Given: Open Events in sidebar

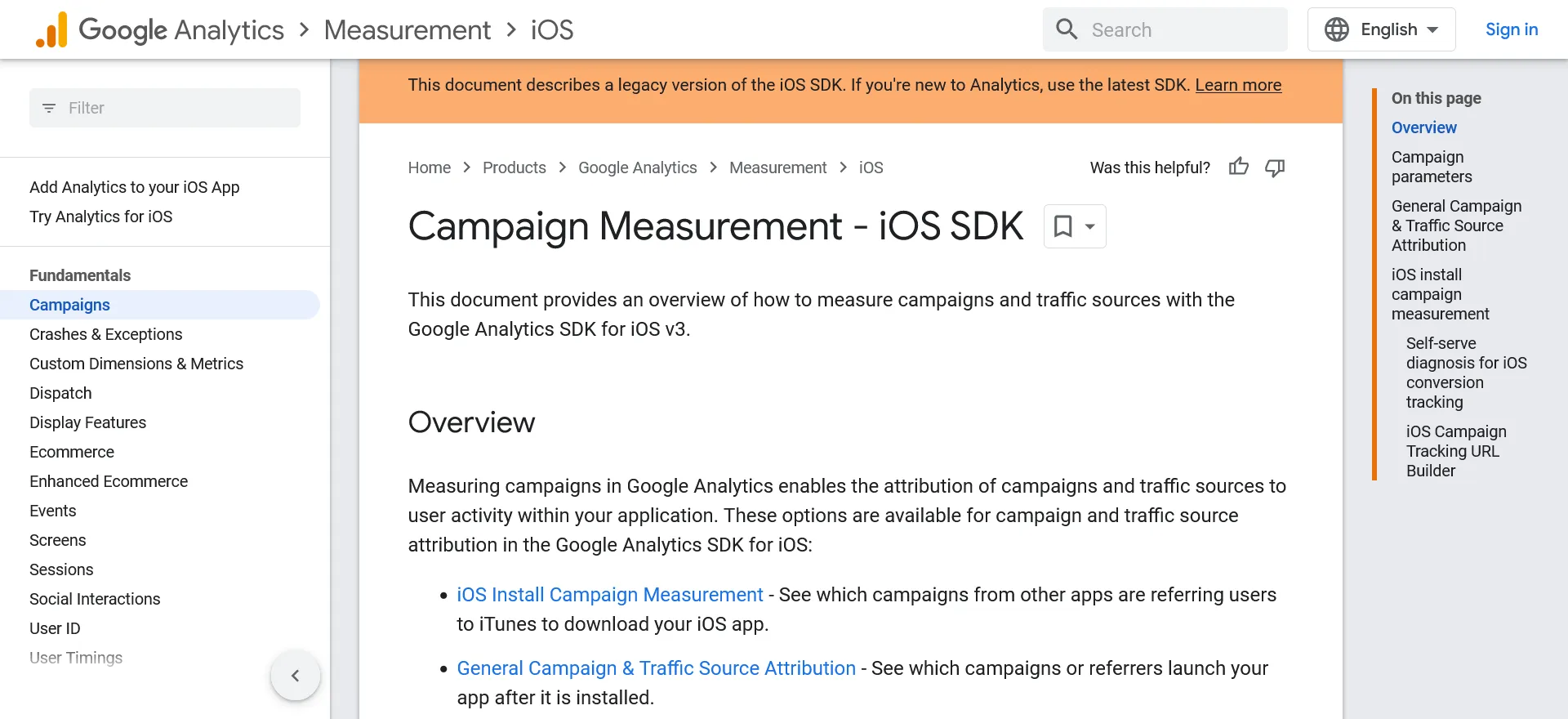Looking at the screenshot, I should pos(53,511).
